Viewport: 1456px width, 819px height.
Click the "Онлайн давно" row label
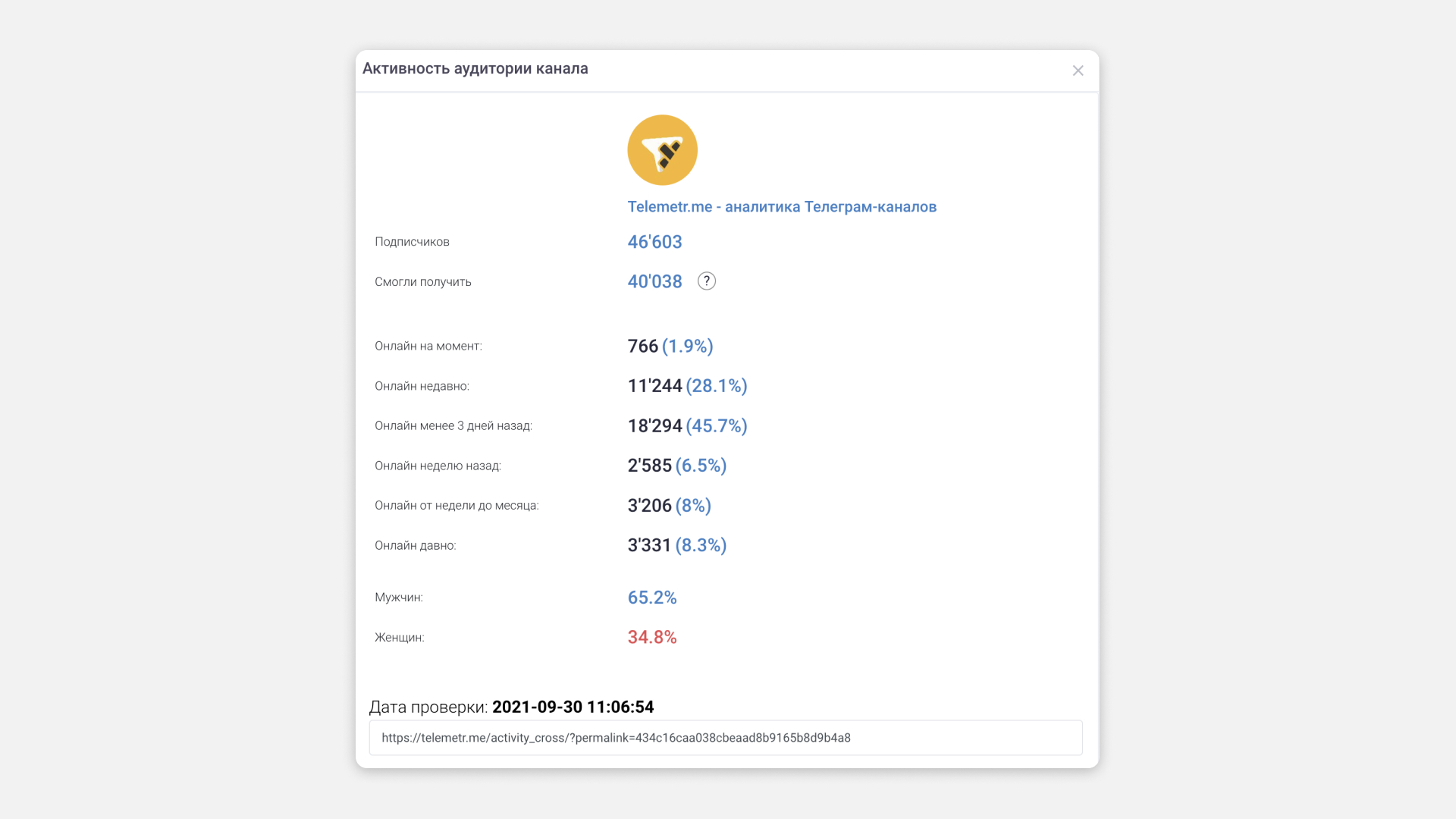415,546
